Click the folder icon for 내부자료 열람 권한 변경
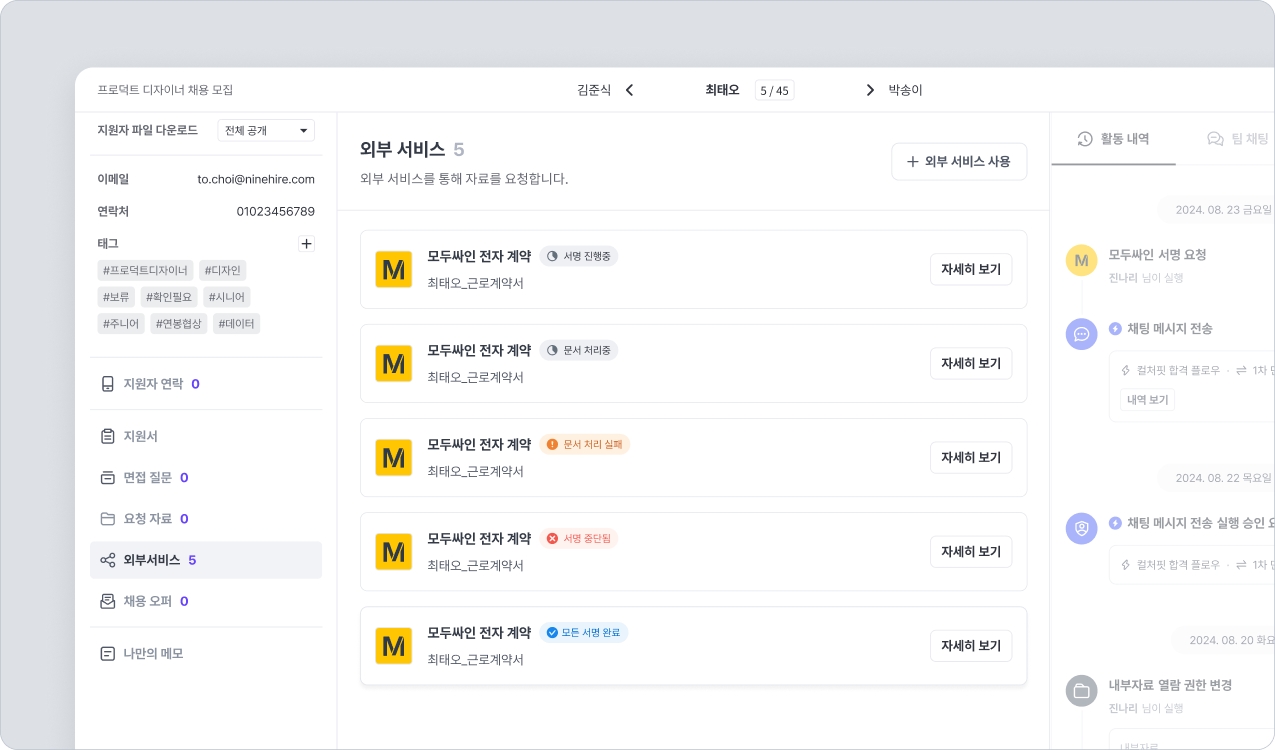Viewport: 1275px width, 750px height. (1081, 691)
